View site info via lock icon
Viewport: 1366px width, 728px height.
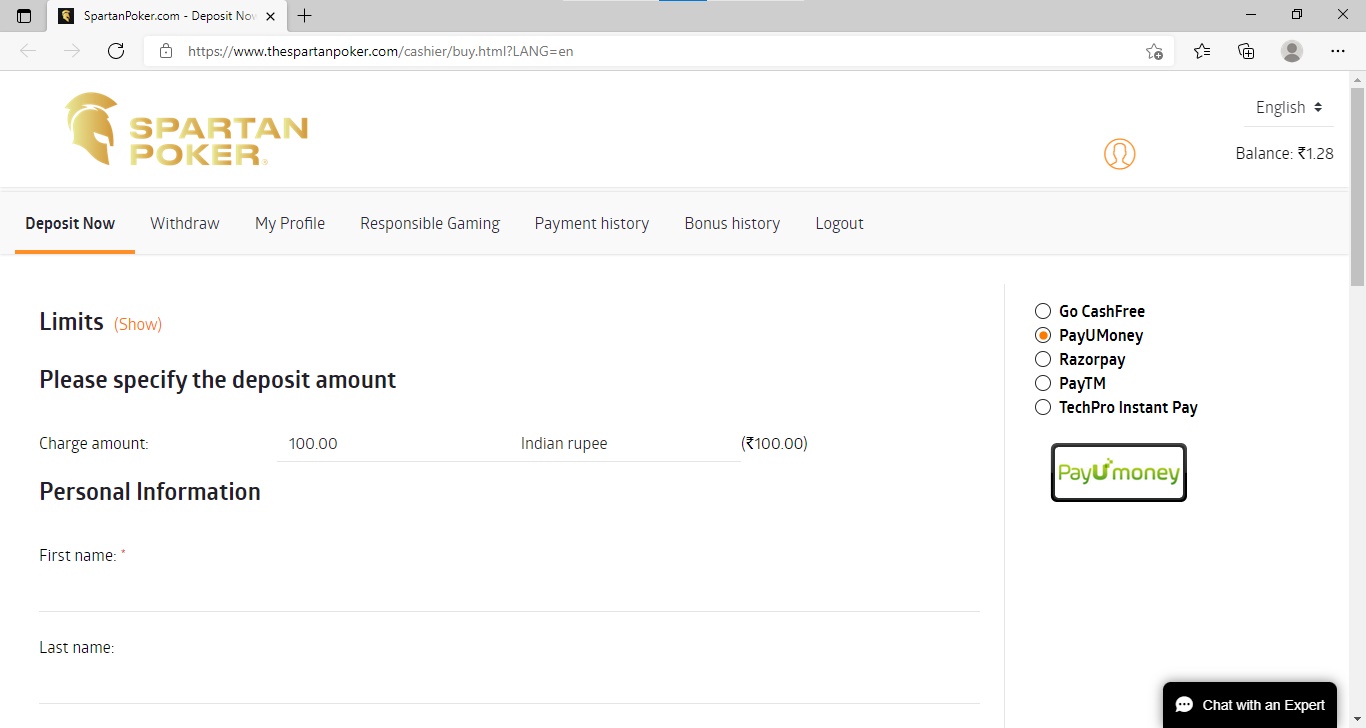[166, 51]
